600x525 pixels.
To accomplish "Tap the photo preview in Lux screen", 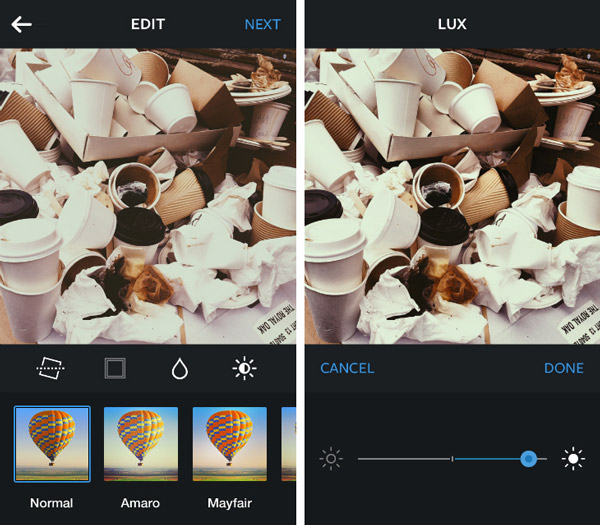I will point(453,196).
